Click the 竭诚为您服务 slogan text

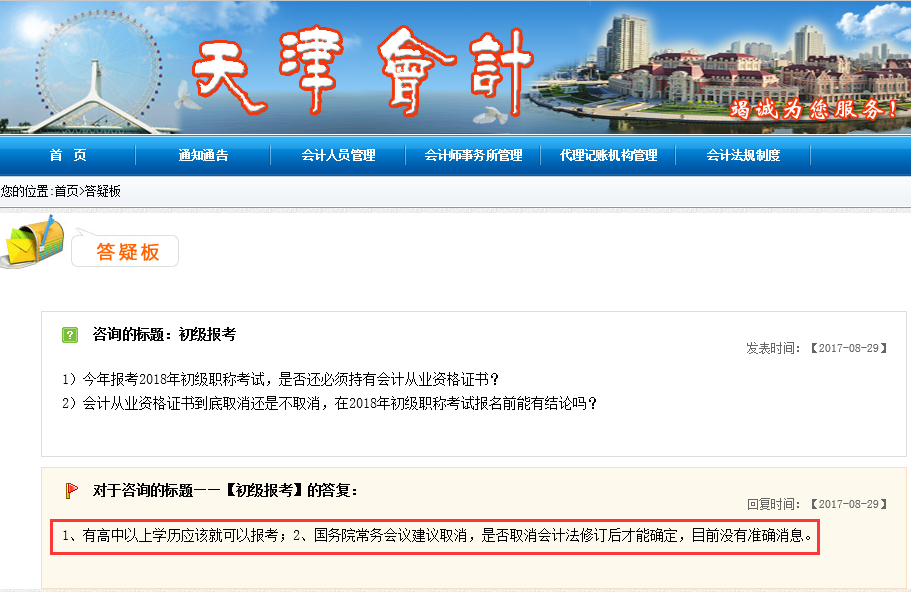(813, 109)
